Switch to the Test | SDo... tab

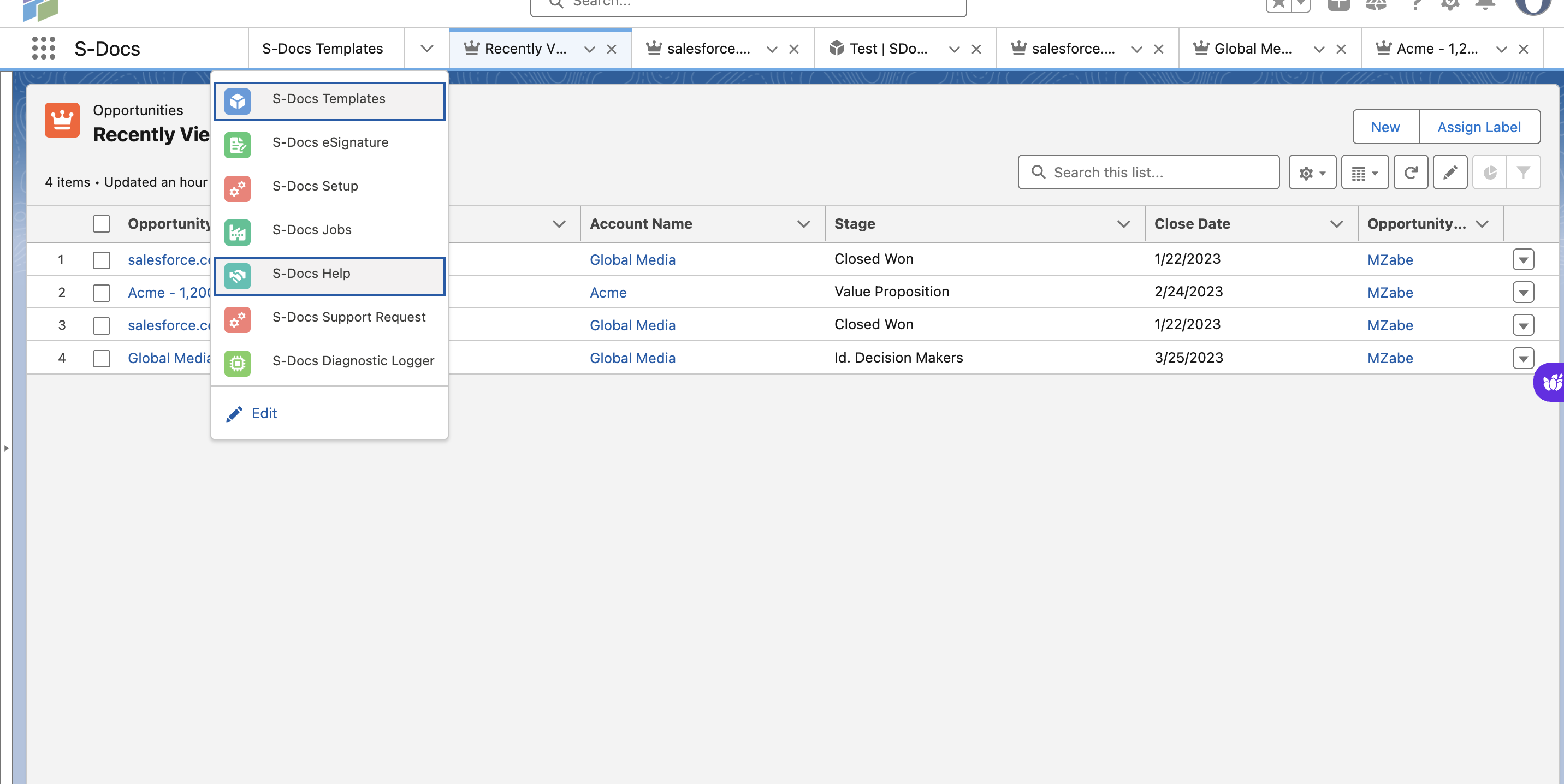(x=887, y=49)
